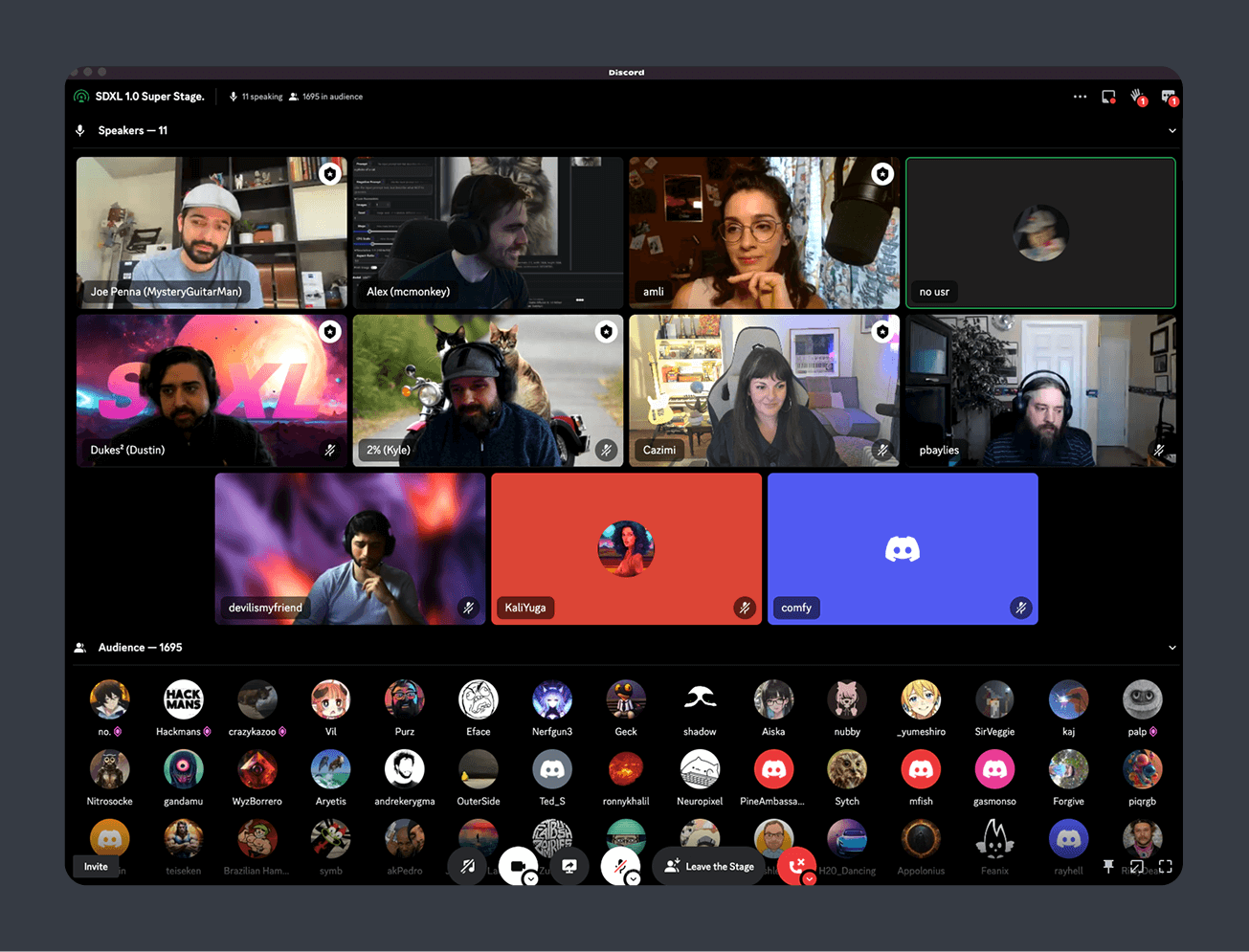
Task: Open the raised hands speaker requests
Action: click(1138, 97)
